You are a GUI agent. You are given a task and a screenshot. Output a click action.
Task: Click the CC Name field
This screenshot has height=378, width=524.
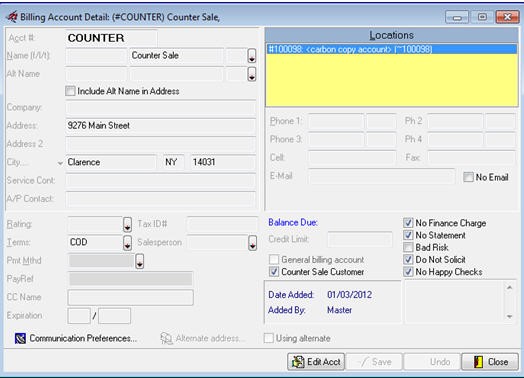[130, 297]
